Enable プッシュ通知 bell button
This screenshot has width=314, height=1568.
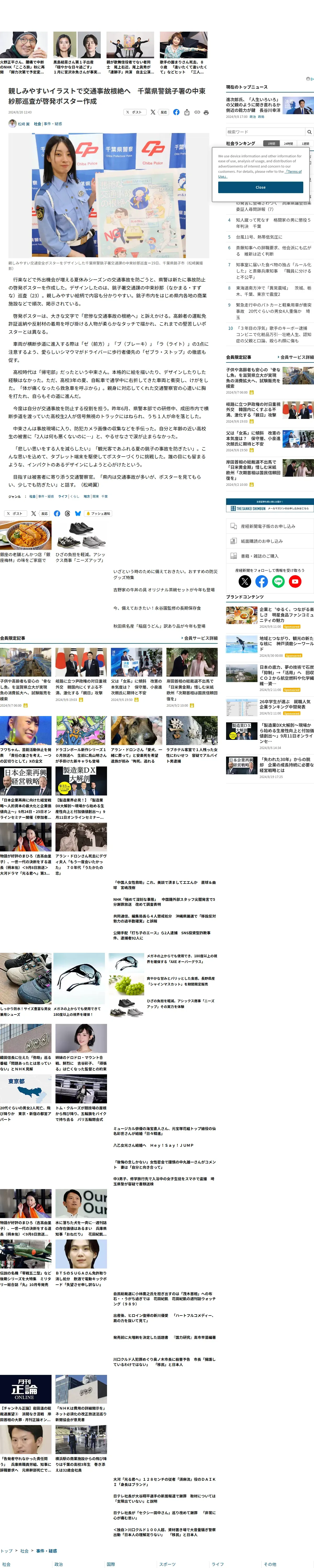98,513
